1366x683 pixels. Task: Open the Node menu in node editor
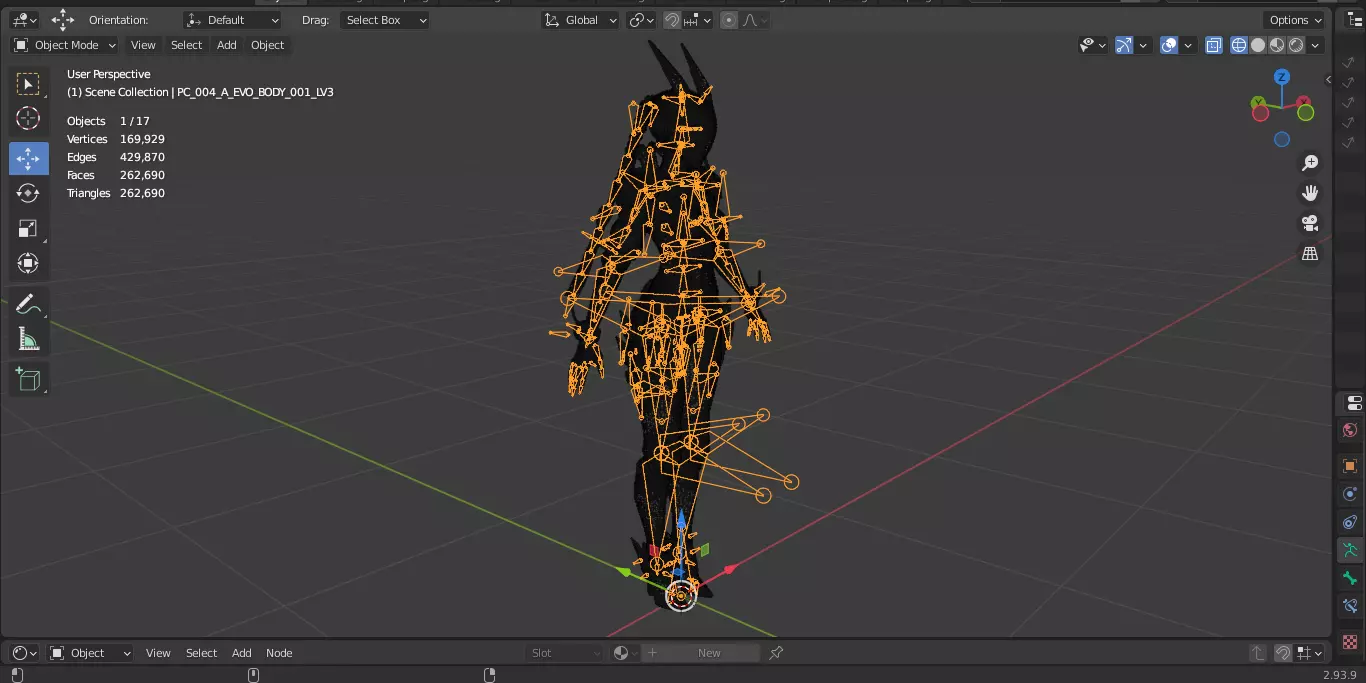[x=279, y=653]
